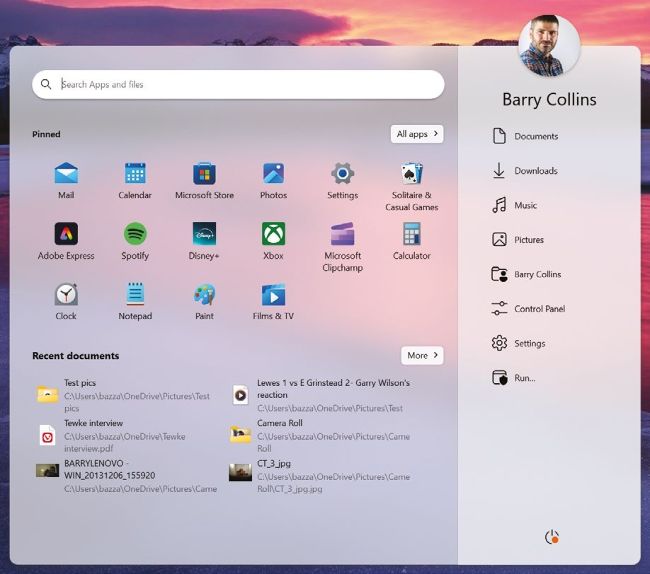650x574 pixels.
Task: Choose Run... from the side menu
Action: (524, 378)
